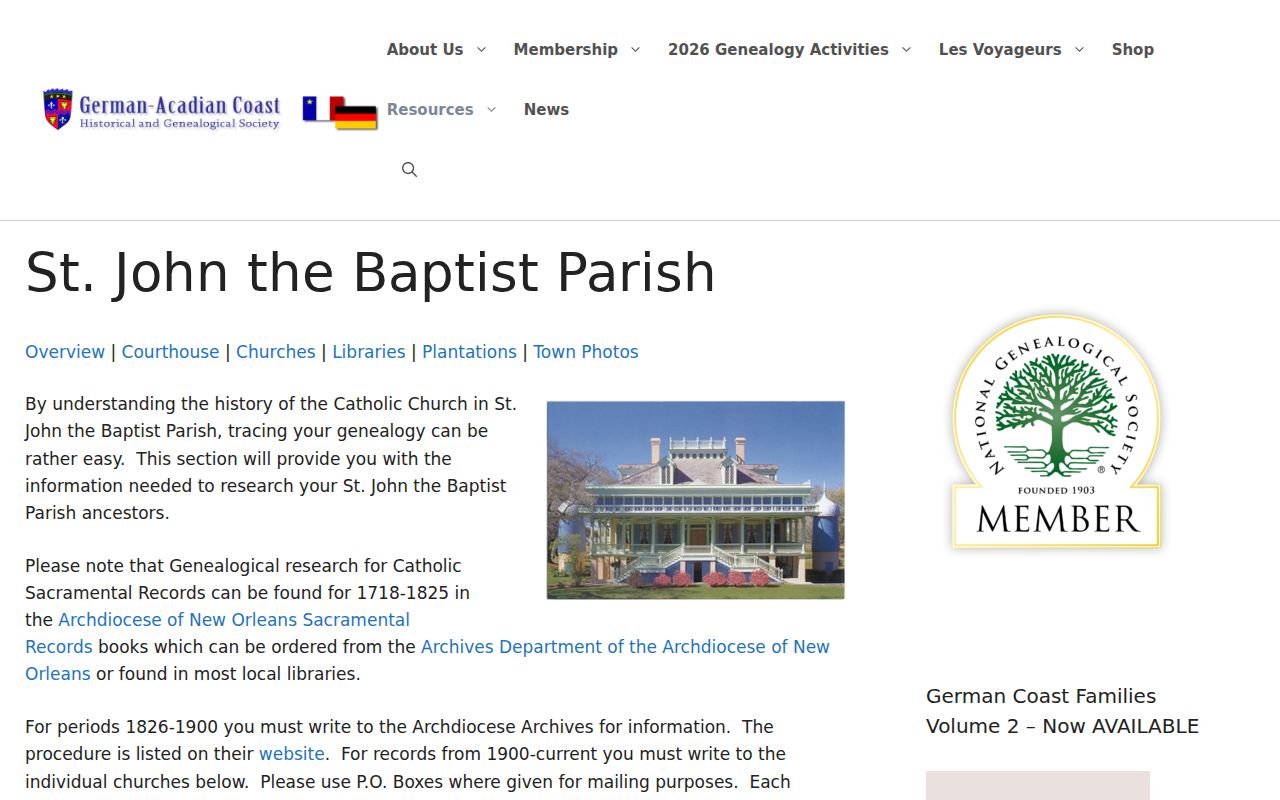The width and height of the screenshot is (1280, 800).
Task: Follow the Courthouse link
Action: pos(170,352)
